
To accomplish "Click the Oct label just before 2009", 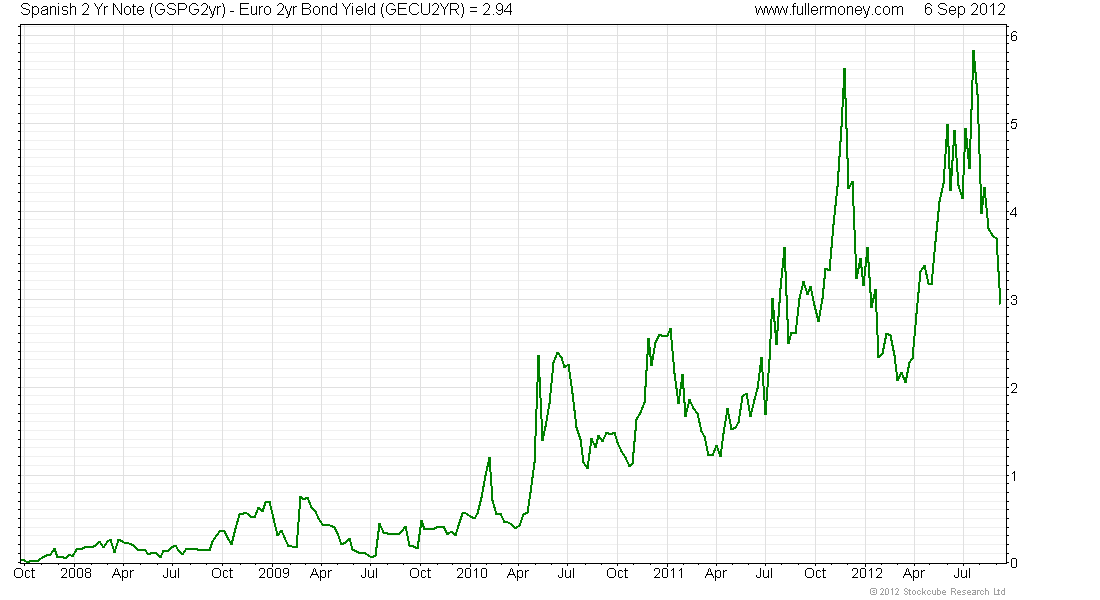I will [x=222, y=573].
